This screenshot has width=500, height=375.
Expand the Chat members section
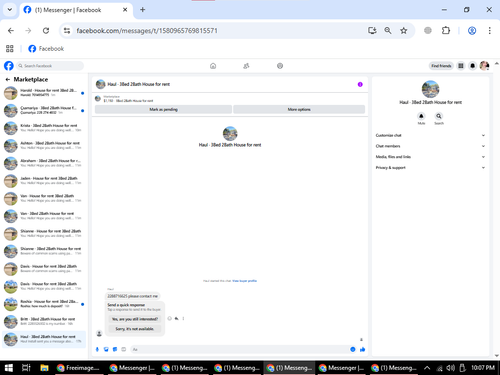[430, 146]
